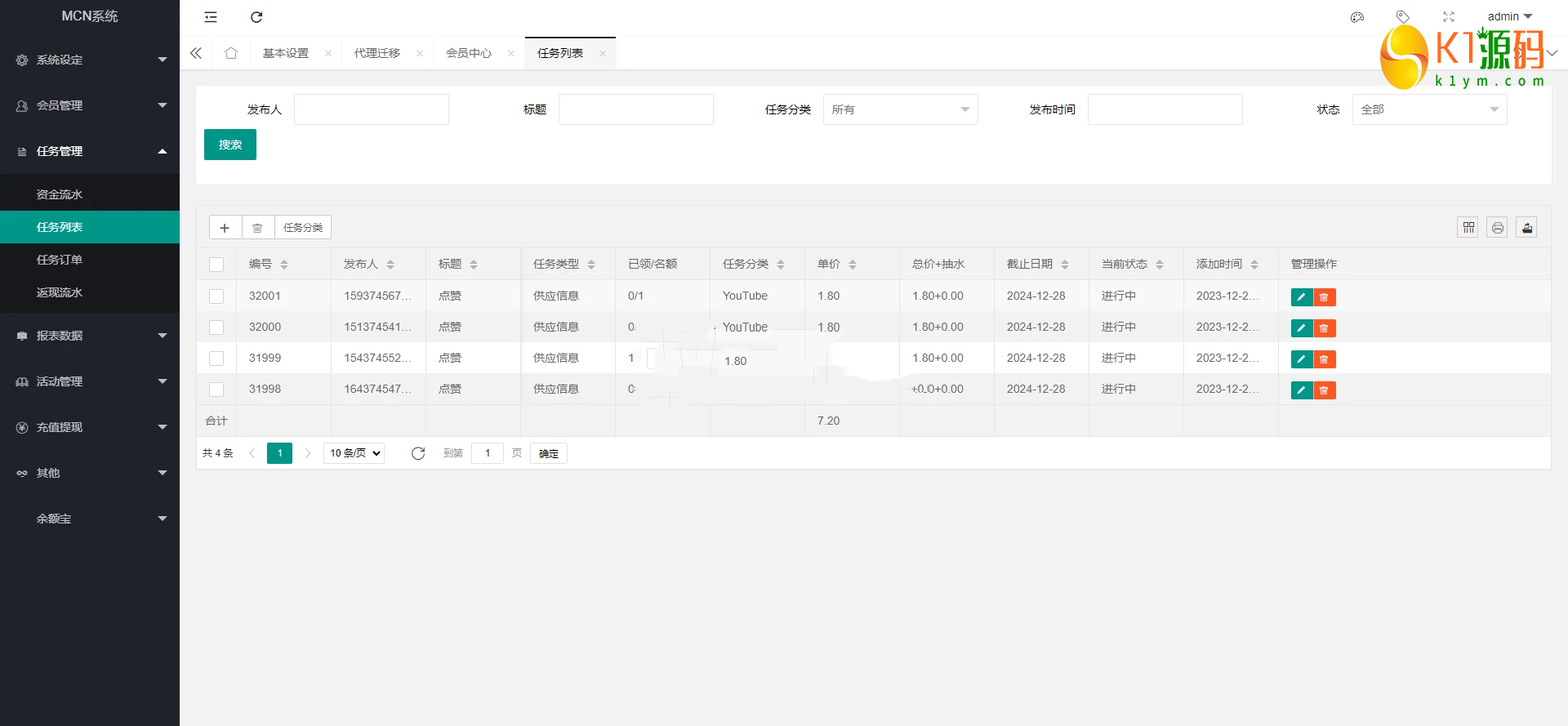Open 任务订单 in the sidebar
This screenshot has height=726, width=1568.
[x=60, y=260]
